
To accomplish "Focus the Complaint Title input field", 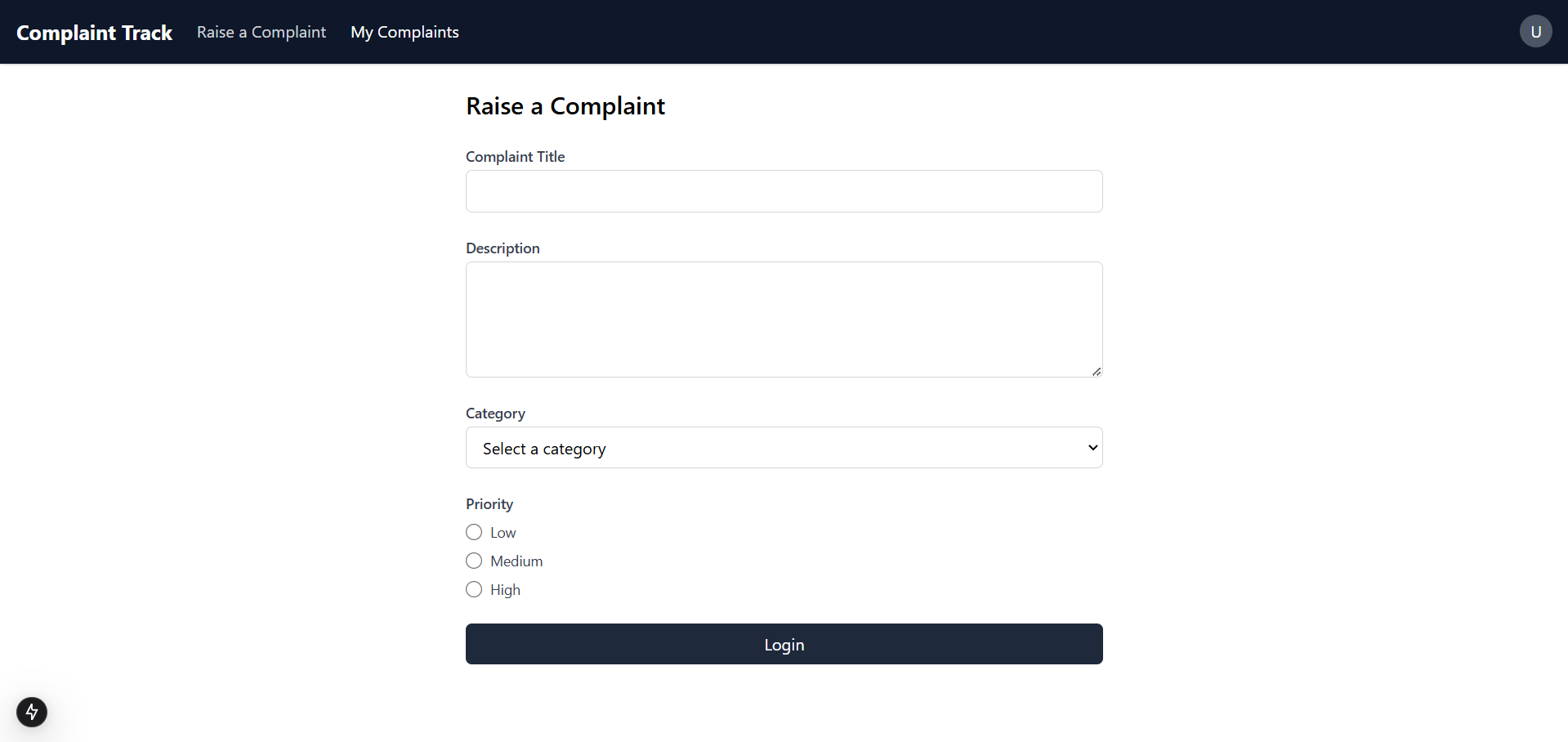I will tap(784, 191).
